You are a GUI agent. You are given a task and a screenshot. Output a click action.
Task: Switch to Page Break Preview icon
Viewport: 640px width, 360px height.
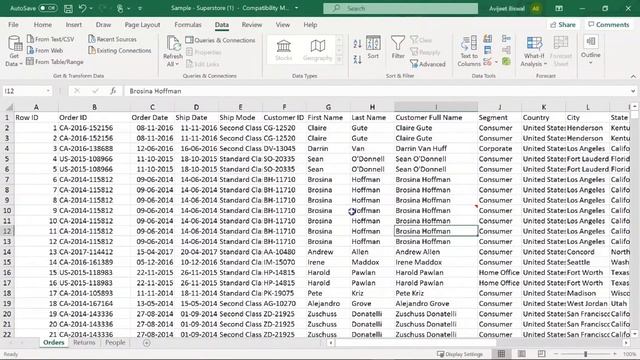coord(541,354)
